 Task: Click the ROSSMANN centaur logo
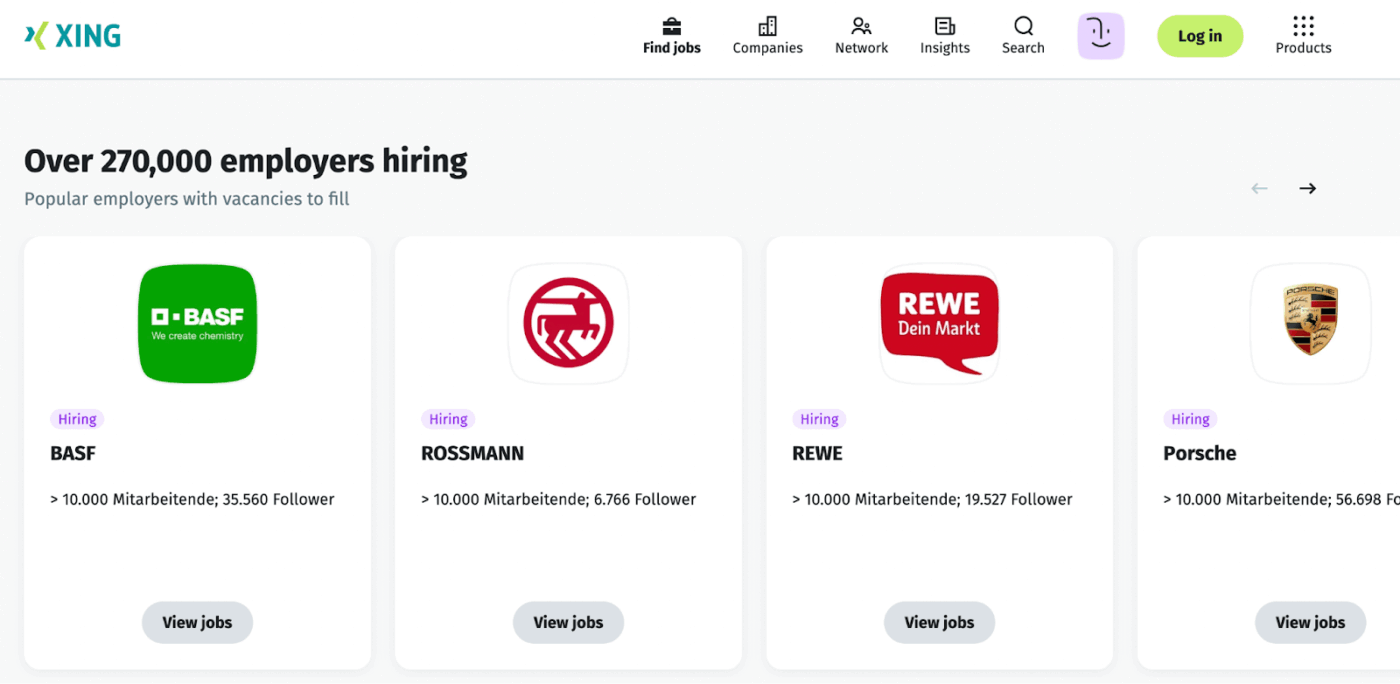click(568, 322)
